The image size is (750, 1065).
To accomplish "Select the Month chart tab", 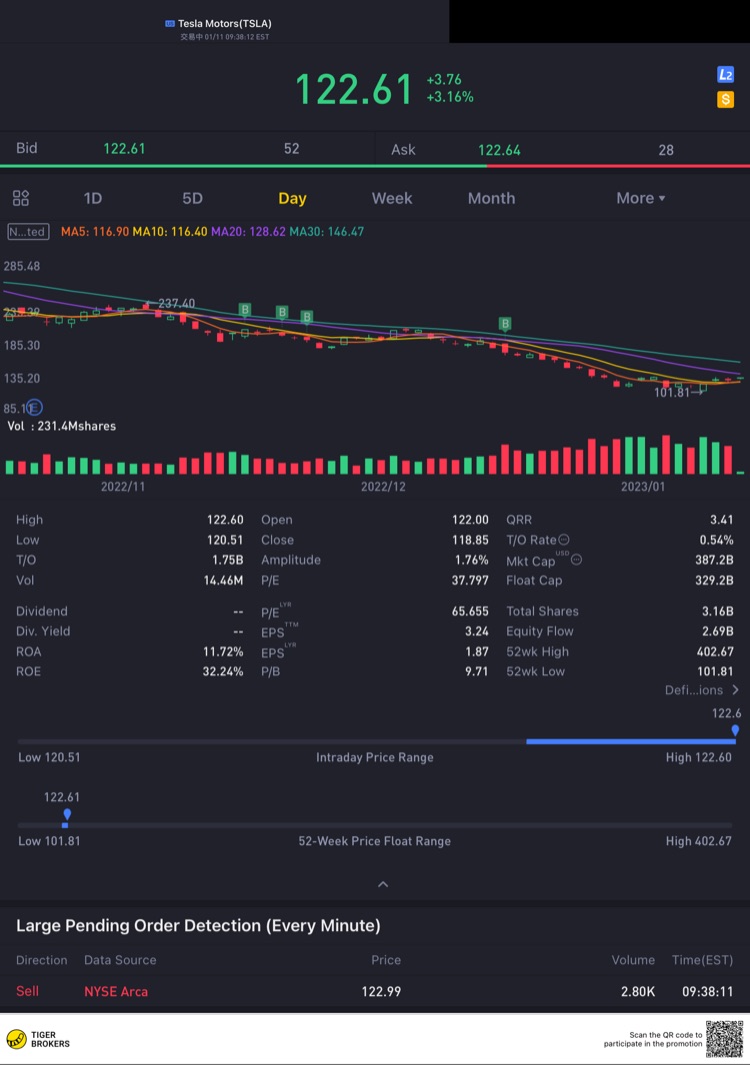I will [491, 198].
